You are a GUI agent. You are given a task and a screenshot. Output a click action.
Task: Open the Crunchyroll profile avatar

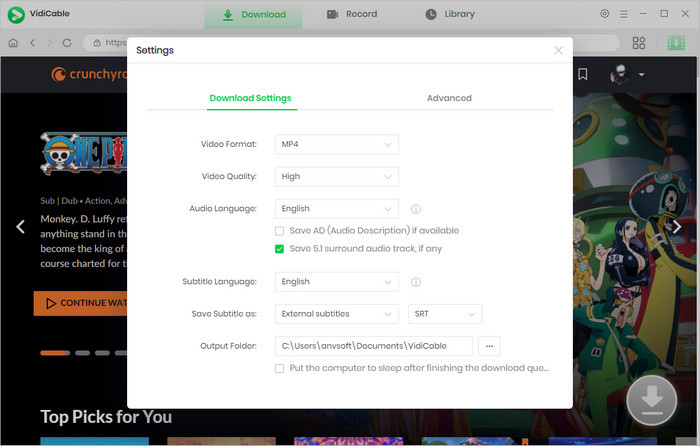click(620, 75)
